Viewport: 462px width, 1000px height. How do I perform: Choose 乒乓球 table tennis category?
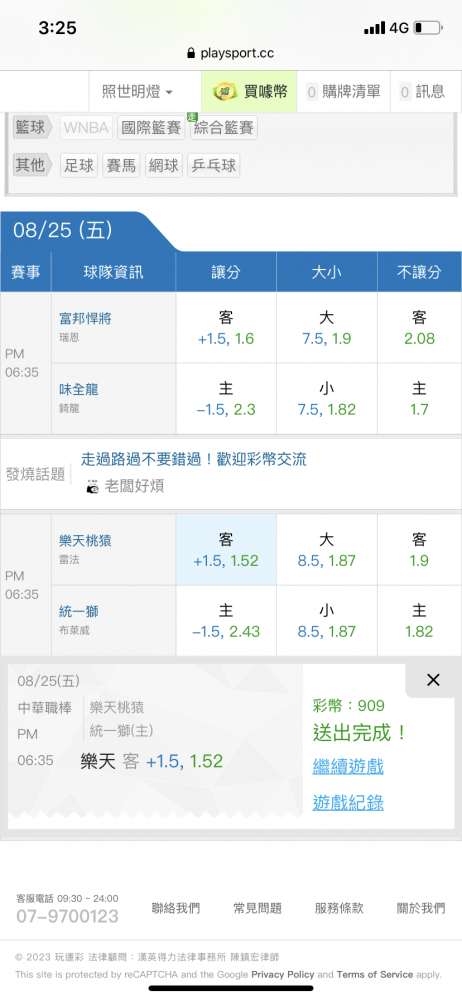point(213,166)
